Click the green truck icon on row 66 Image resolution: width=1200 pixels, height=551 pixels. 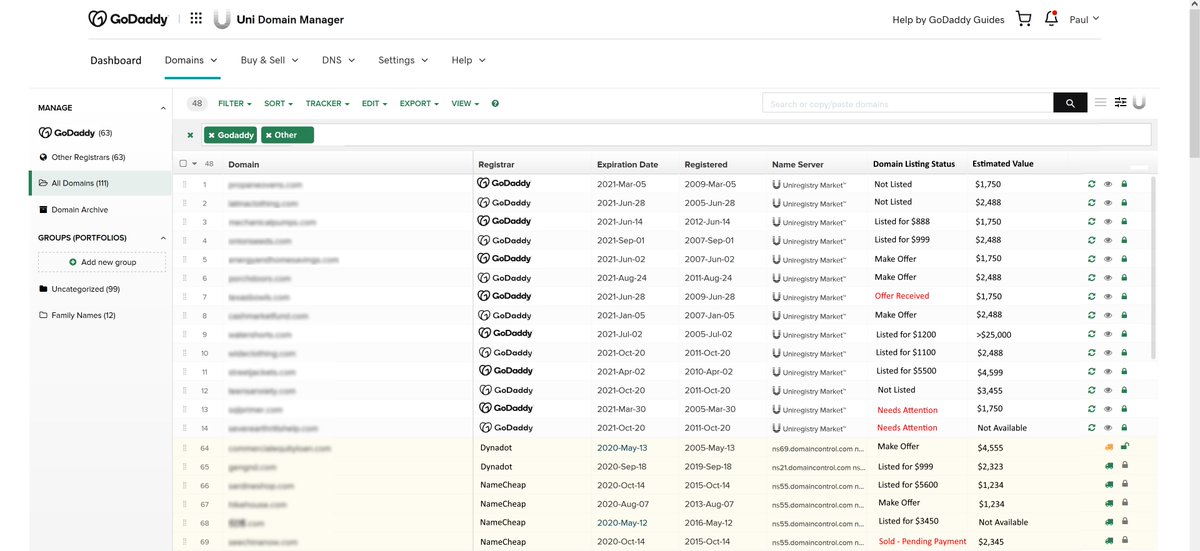pos(1109,485)
